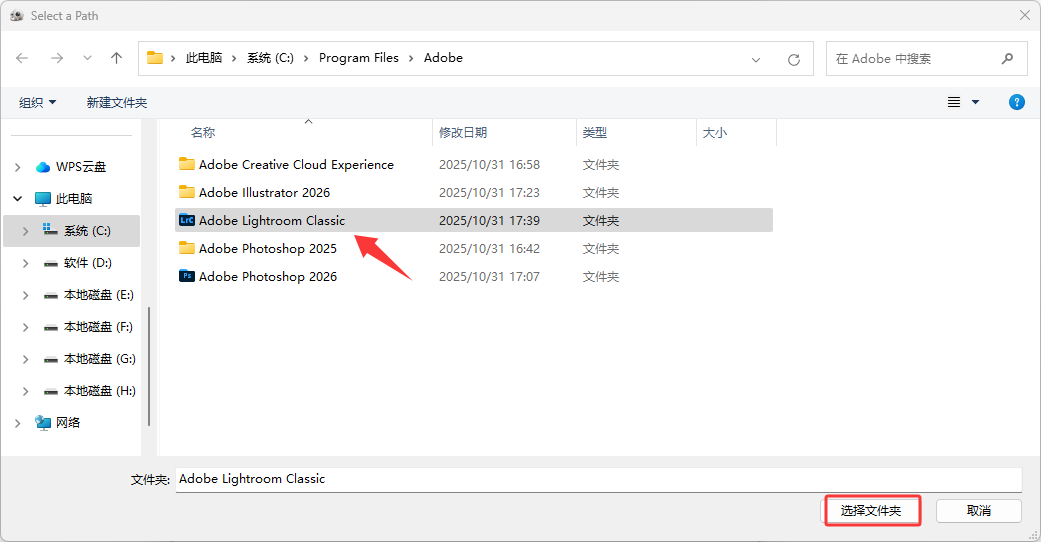
Task: Select 本地磁盘 (F:) in sidebar
Action: (98, 327)
